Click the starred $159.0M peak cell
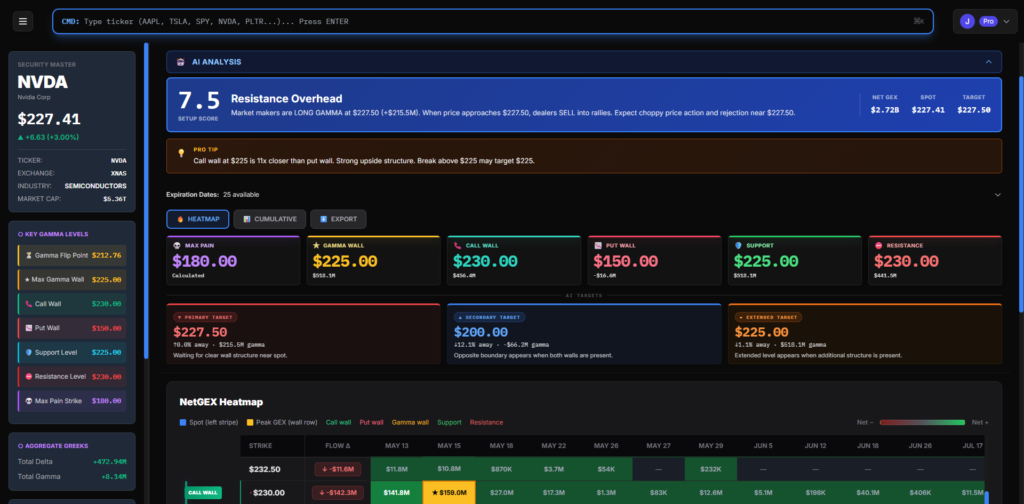 click(449, 492)
